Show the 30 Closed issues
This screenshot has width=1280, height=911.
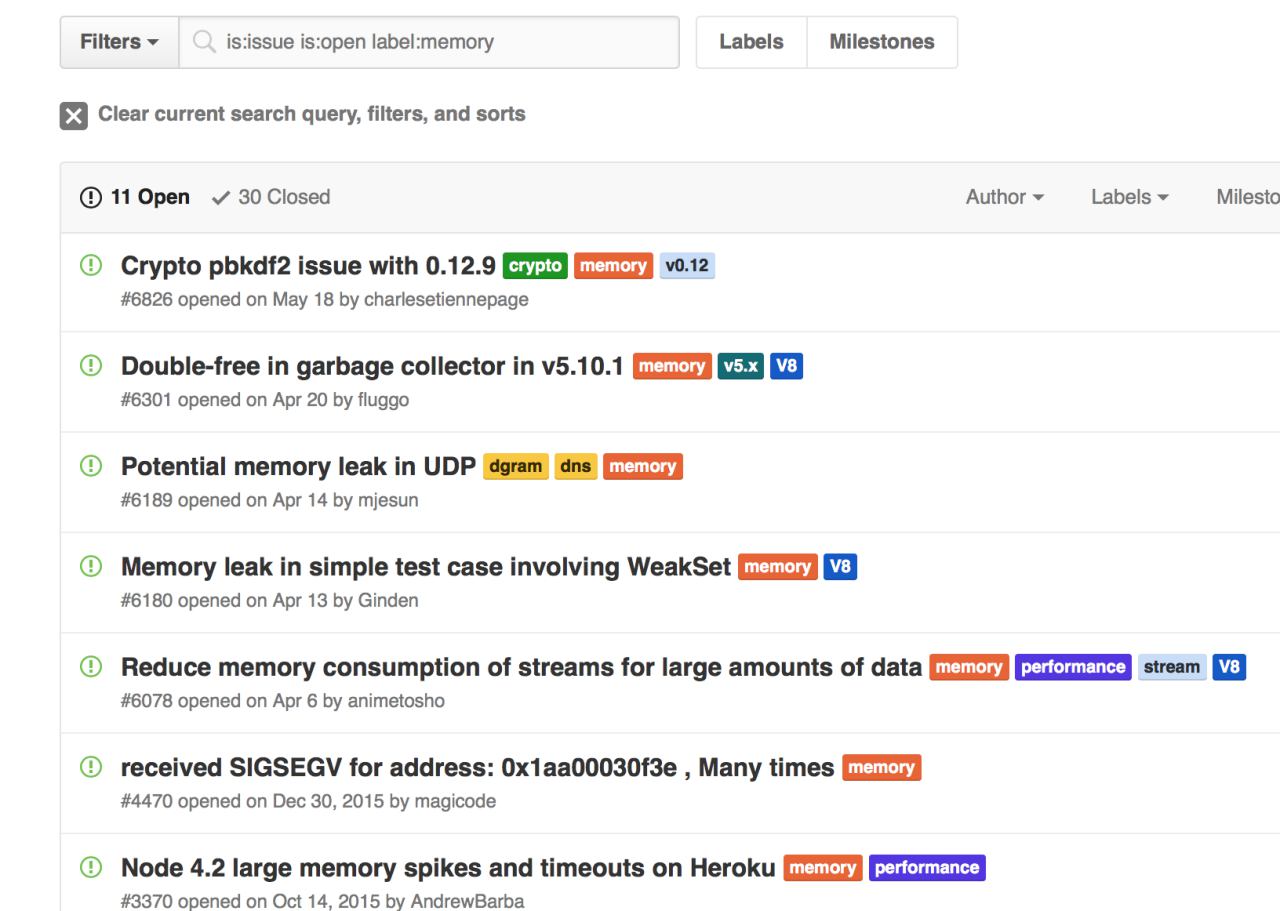pyautogui.click(x=272, y=197)
